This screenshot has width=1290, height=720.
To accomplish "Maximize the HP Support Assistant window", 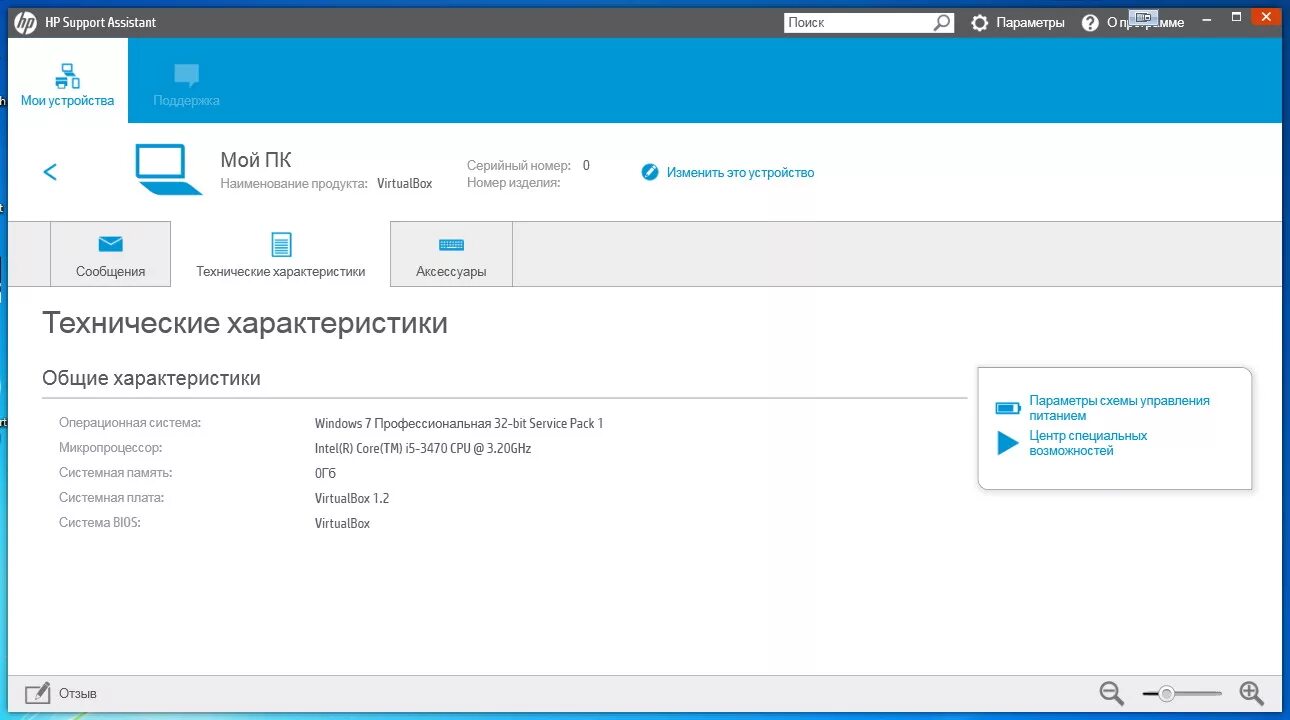I will click(1236, 17).
